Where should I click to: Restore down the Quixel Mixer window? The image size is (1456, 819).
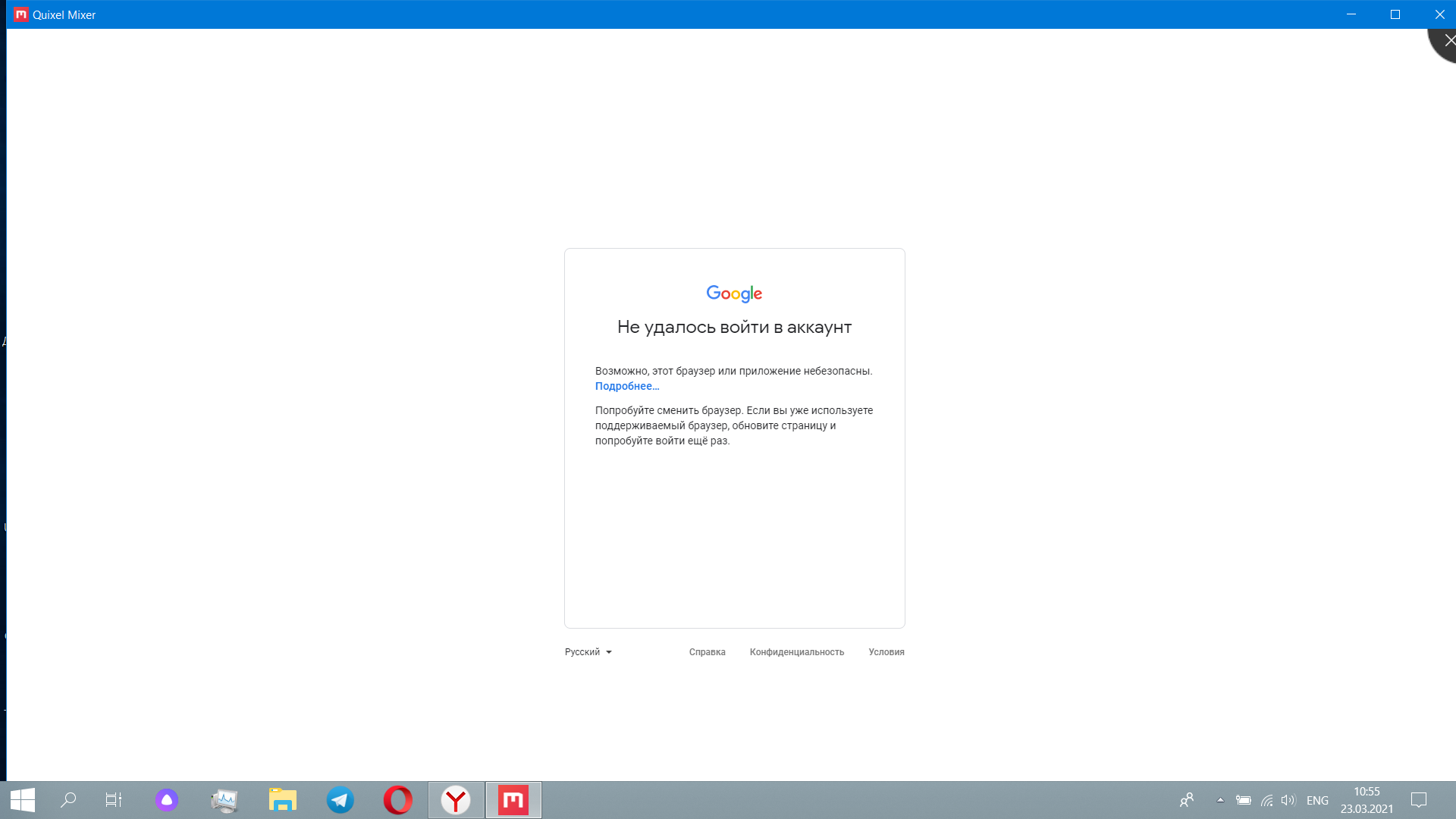click(x=1395, y=14)
